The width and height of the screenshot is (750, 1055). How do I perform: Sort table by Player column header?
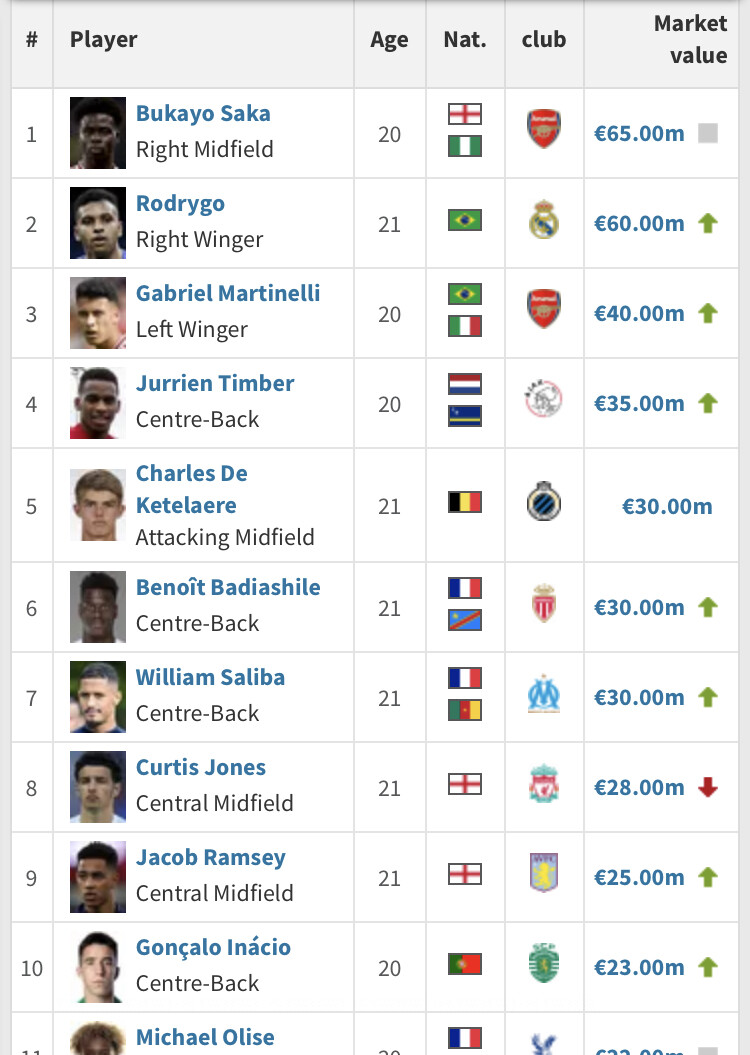(104, 40)
